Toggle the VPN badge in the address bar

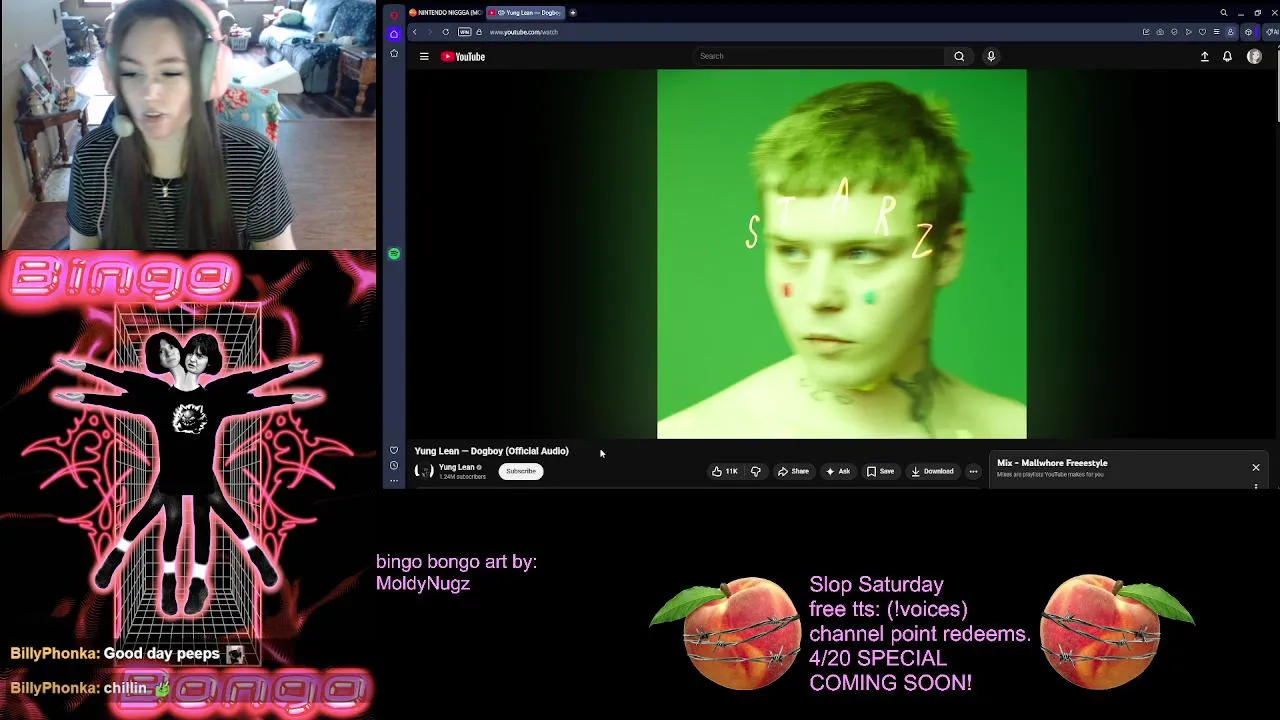tap(465, 32)
